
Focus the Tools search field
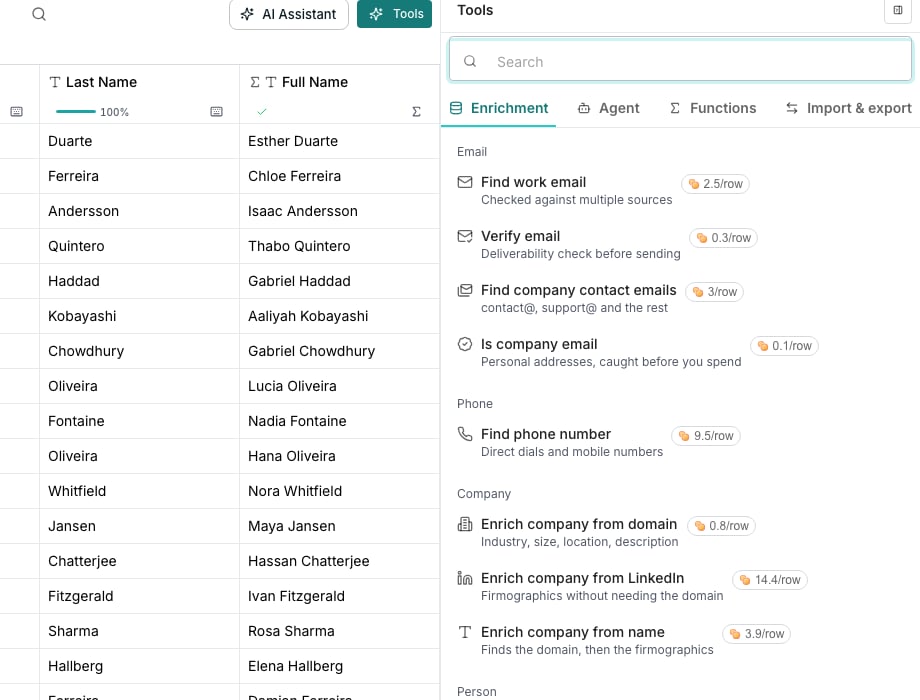pyautogui.click(x=680, y=60)
